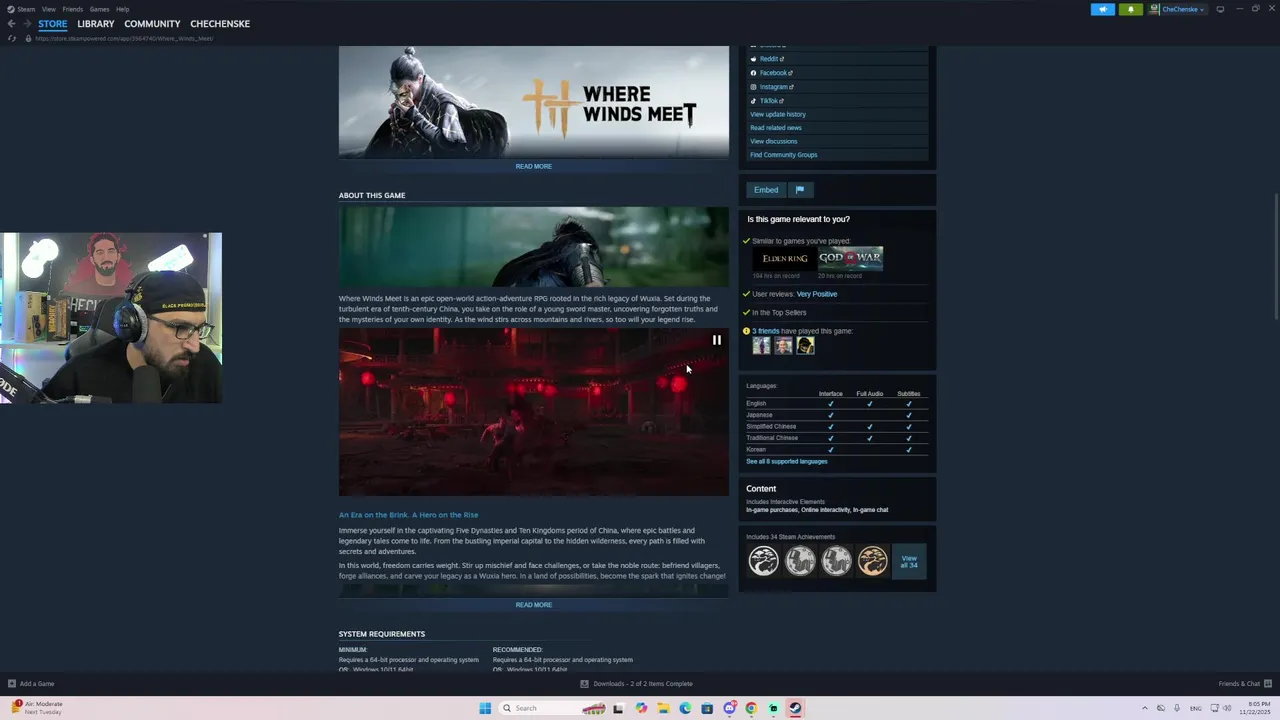Open the Instagram link
This screenshot has width=1280, height=720.
coord(773,87)
